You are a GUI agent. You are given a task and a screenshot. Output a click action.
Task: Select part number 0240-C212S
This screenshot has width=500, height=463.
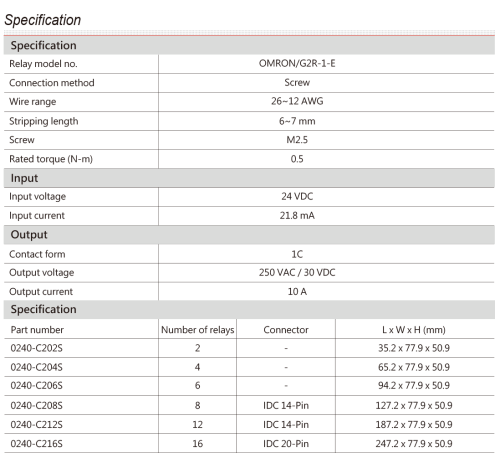(36, 424)
